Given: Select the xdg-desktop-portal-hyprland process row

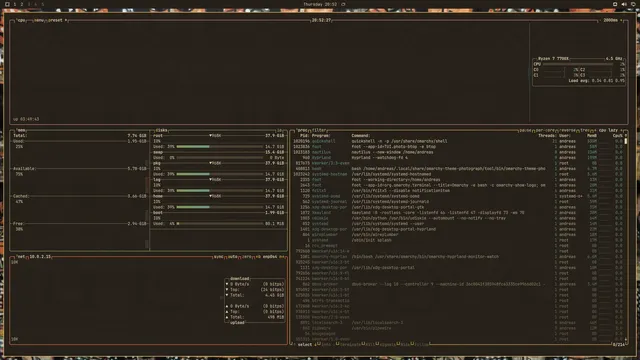Looking at the screenshot, I should tap(458, 229).
